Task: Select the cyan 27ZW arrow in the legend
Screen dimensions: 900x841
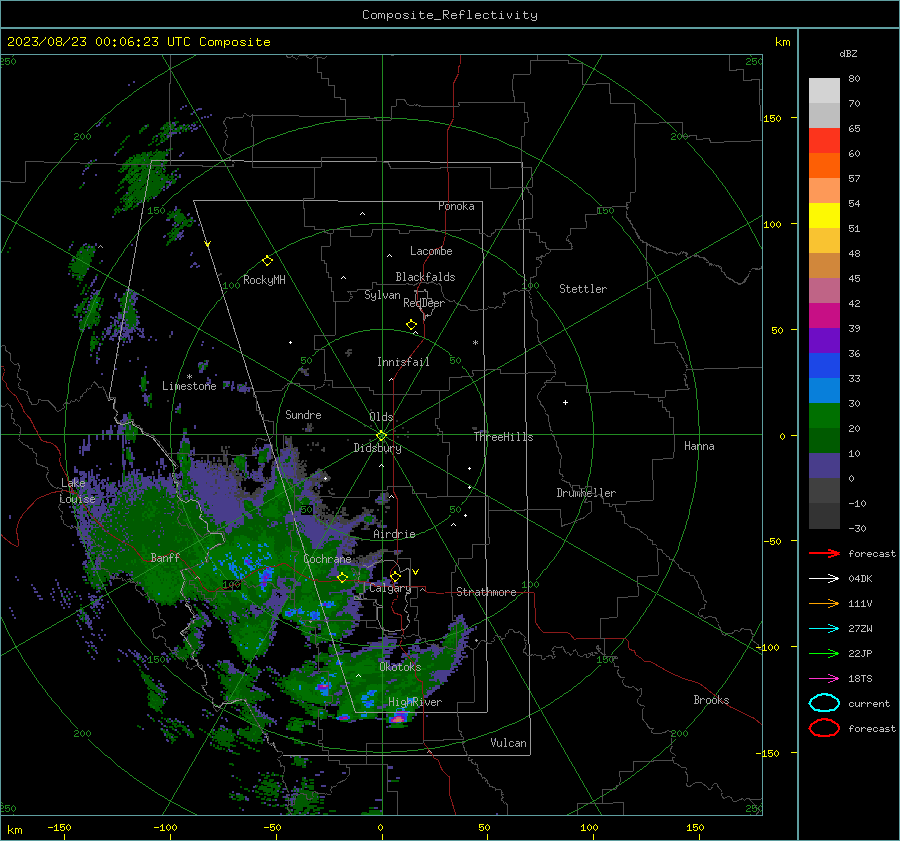Action: pos(824,629)
